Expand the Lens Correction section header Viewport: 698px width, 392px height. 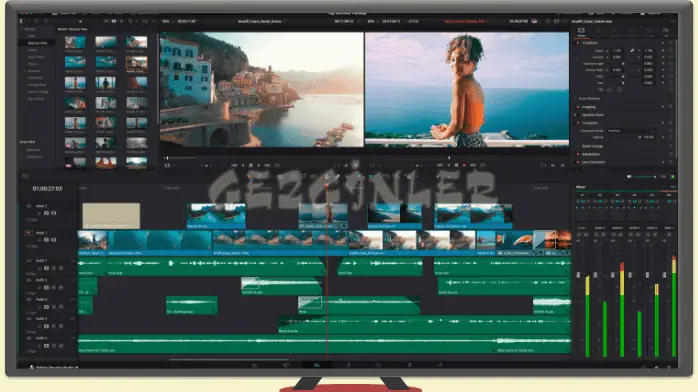593,162
